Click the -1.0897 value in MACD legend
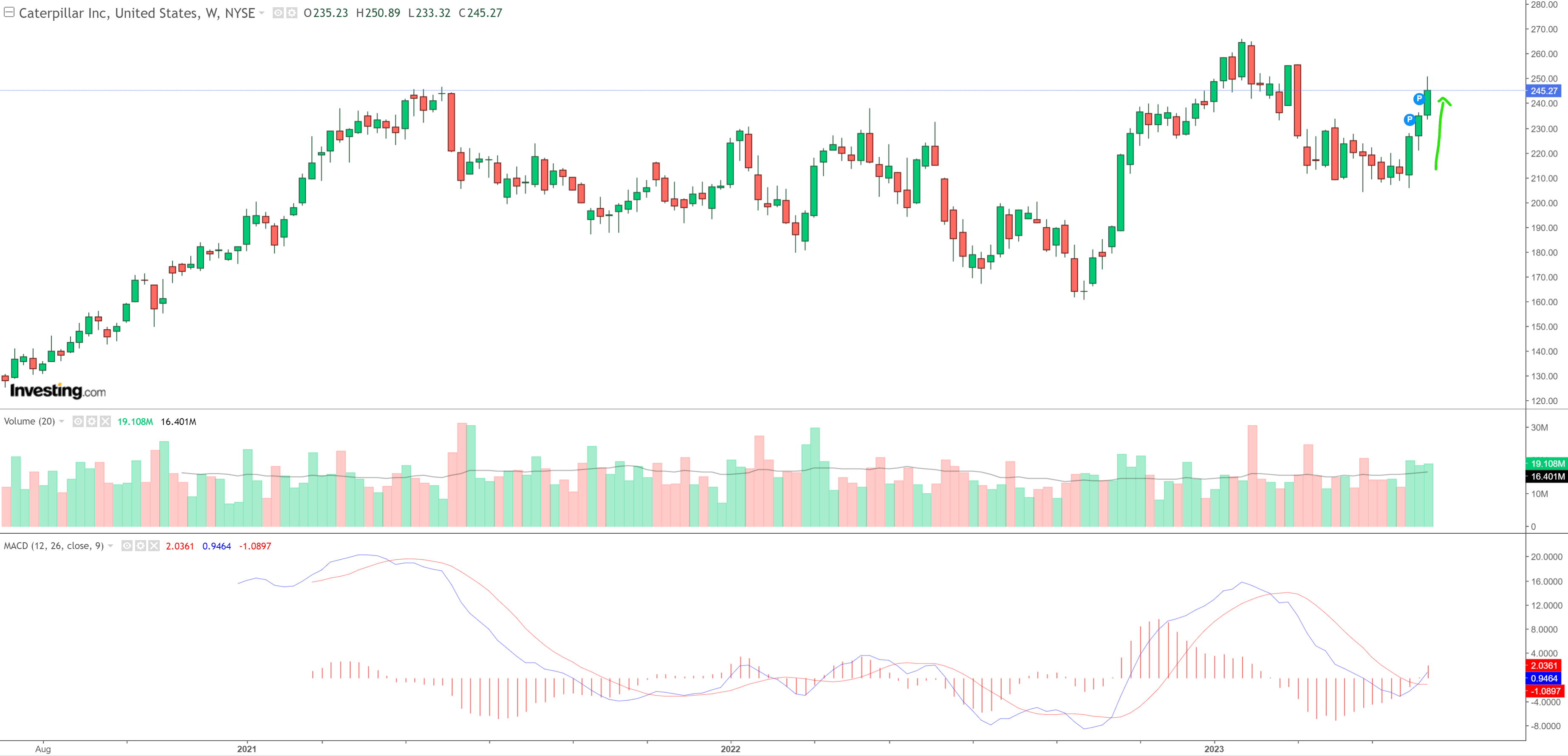1568x756 pixels. (x=255, y=546)
